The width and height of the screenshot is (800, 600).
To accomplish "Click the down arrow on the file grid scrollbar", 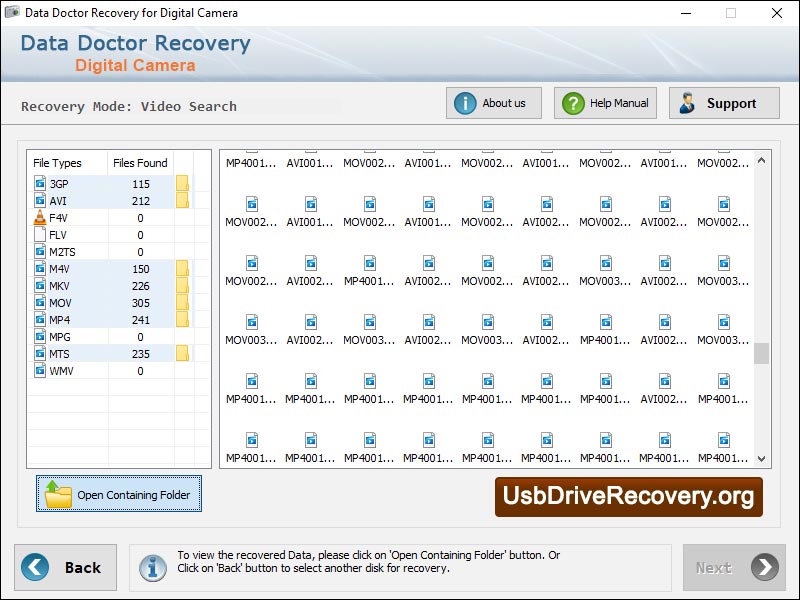I will (762, 458).
